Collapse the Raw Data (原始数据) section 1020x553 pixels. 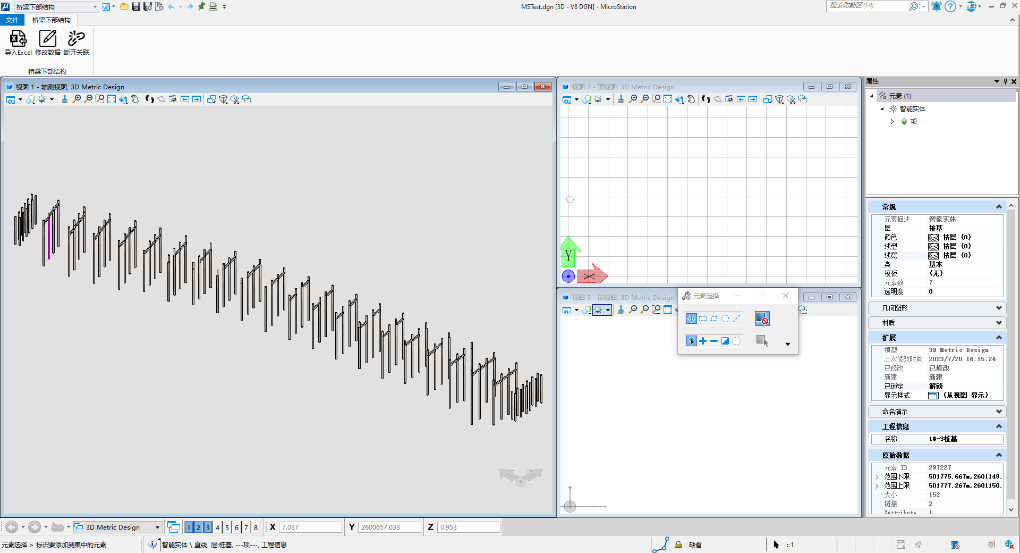point(999,455)
